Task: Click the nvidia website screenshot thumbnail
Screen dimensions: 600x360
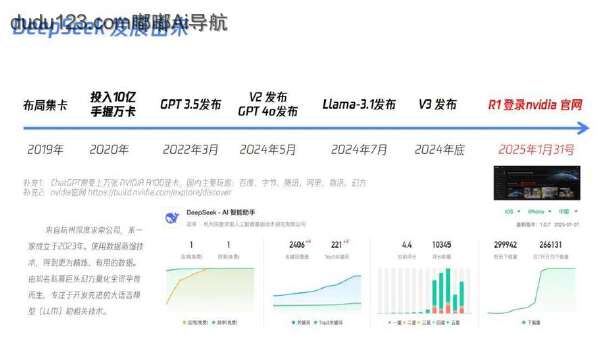Action: [537, 183]
